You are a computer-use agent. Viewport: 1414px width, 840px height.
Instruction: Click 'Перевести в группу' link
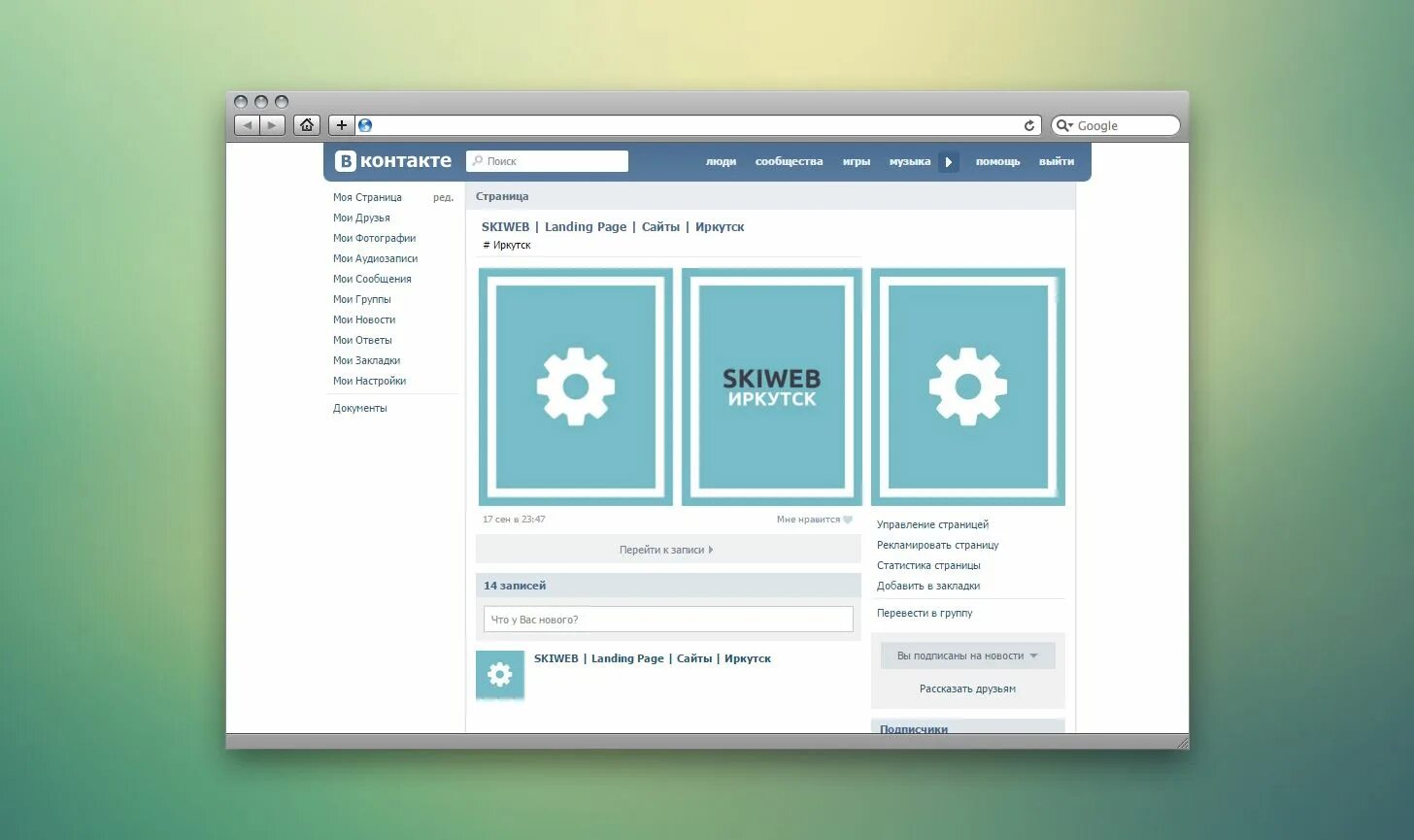pos(925,613)
